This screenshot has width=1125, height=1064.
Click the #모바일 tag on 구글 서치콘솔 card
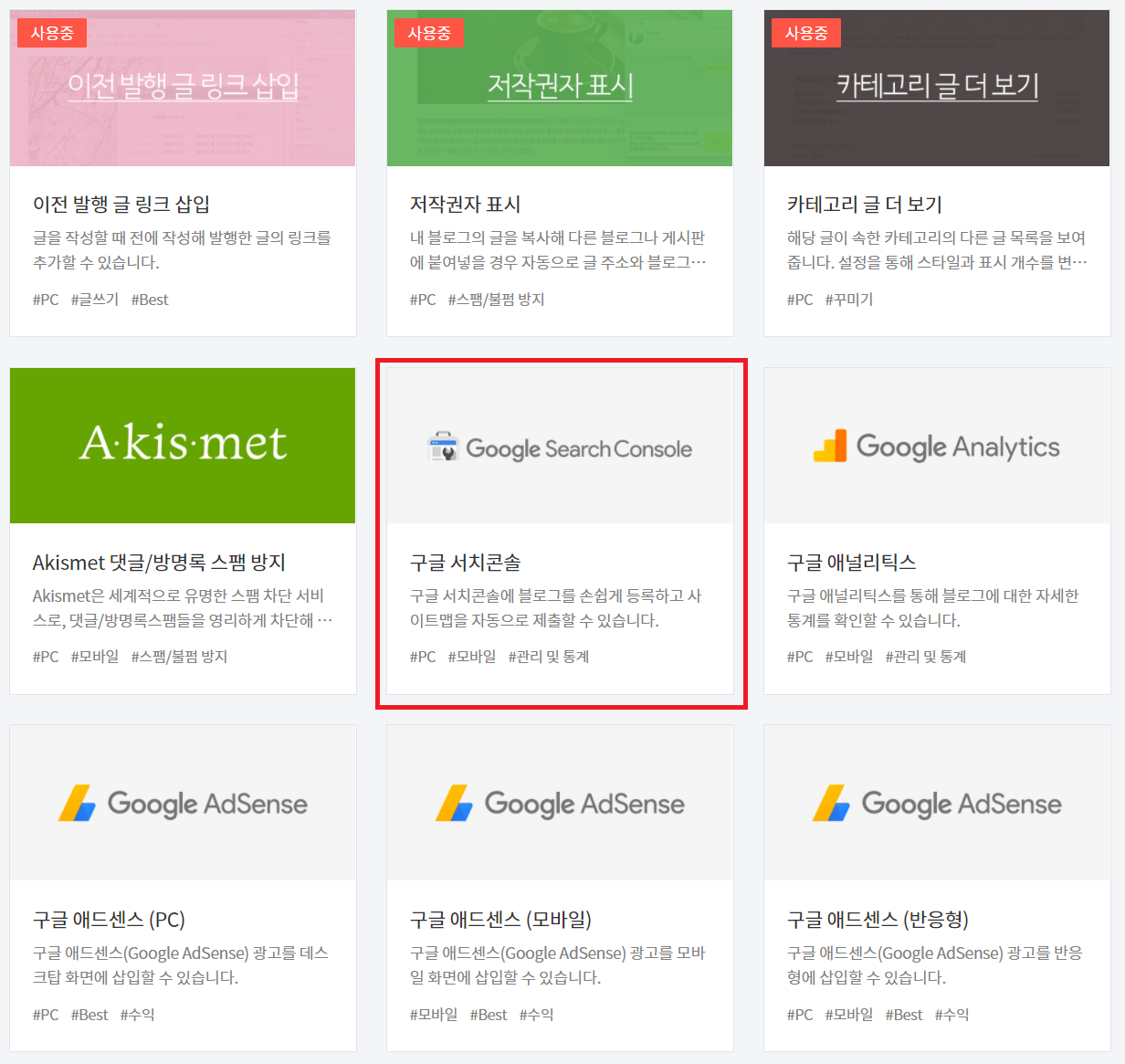coord(472,657)
